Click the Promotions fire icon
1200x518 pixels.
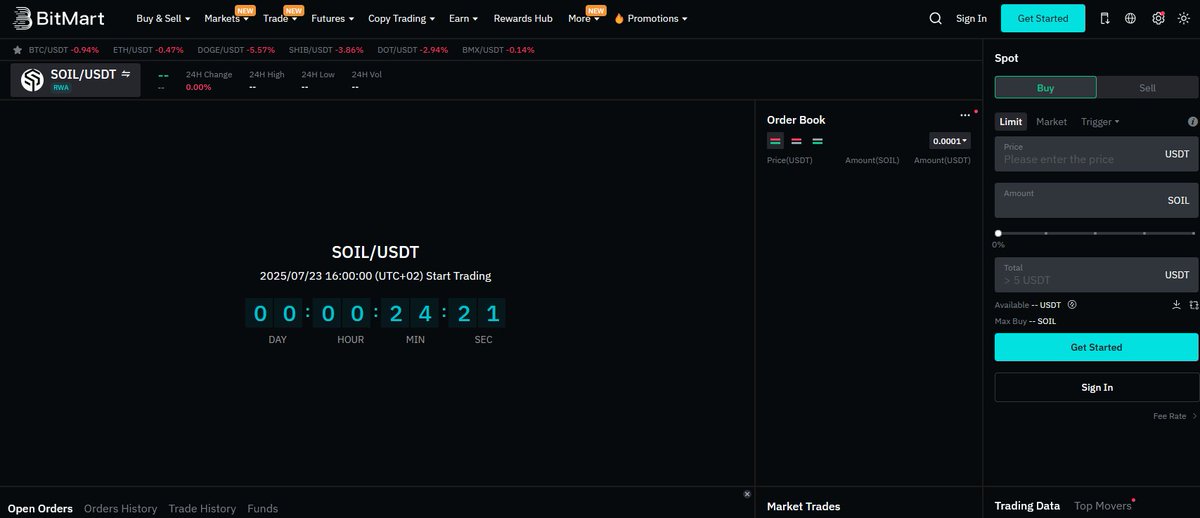619,18
